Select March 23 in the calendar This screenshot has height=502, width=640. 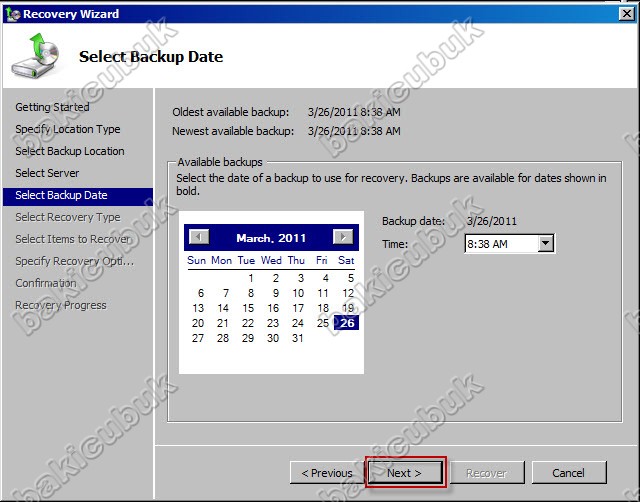[x=273, y=323]
